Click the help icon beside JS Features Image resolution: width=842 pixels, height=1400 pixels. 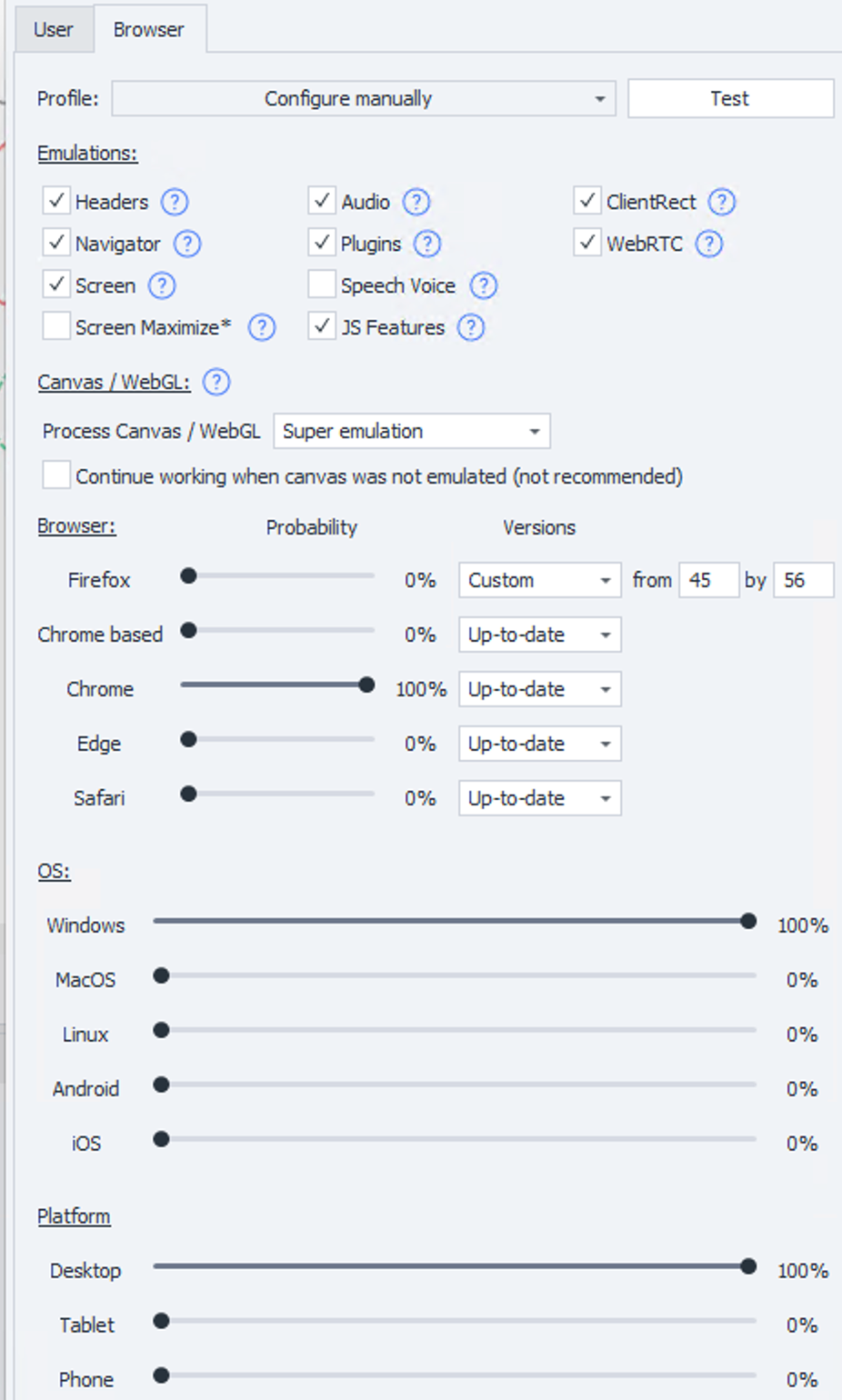(x=471, y=327)
